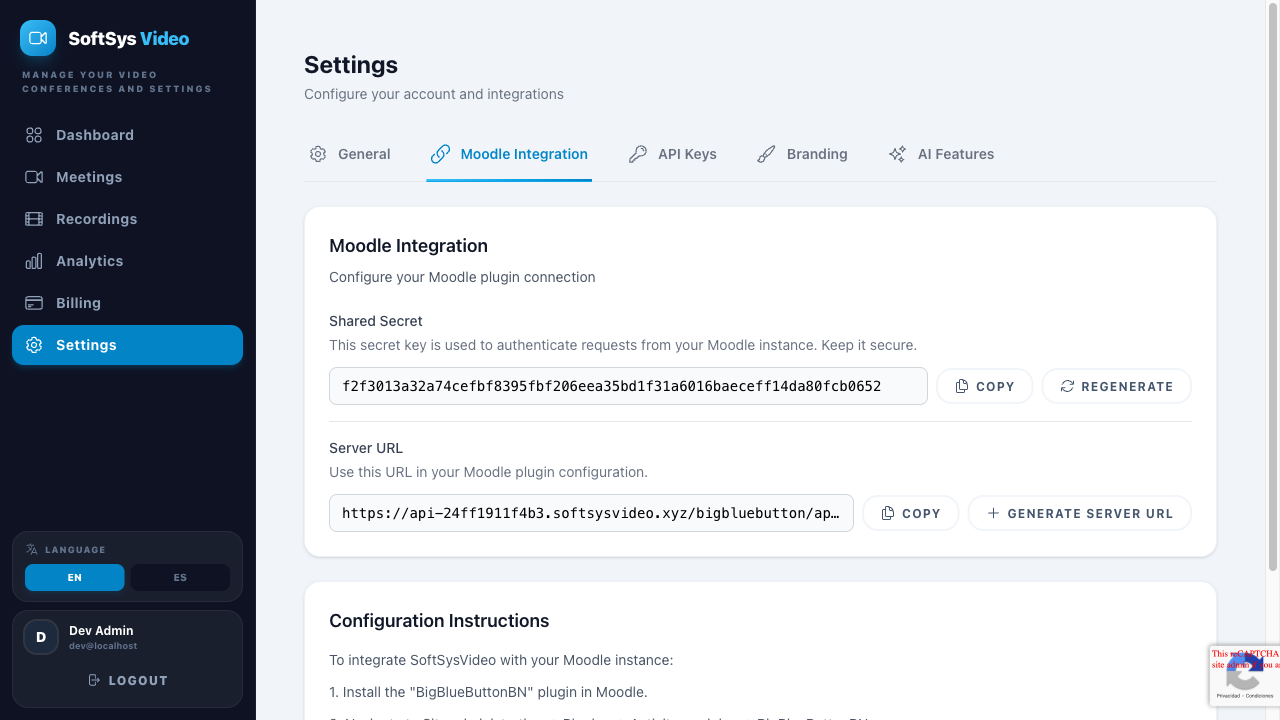Click the logout arrow icon
The height and width of the screenshot is (720, 1280).
point(94,680)
